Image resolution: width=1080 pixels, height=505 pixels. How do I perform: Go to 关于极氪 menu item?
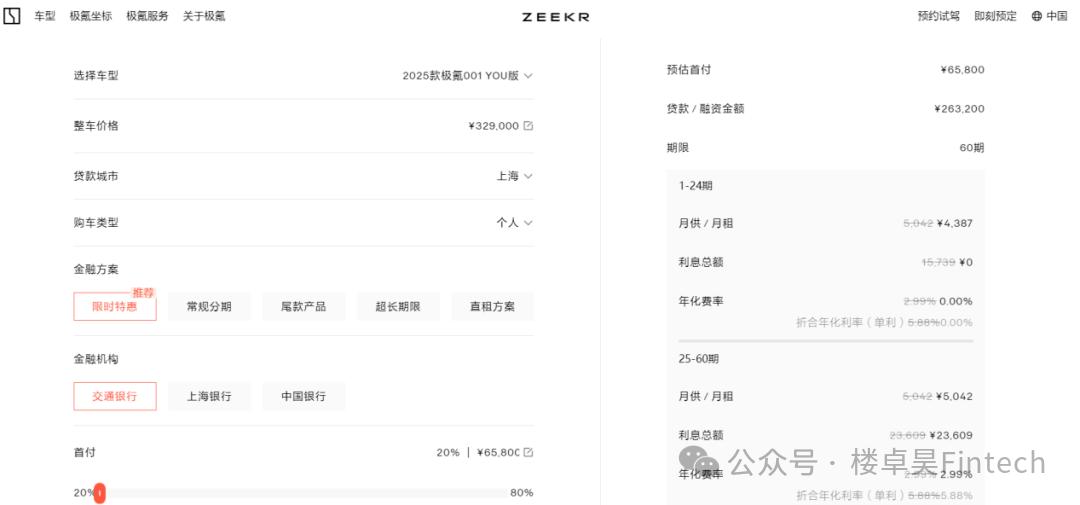204,16
